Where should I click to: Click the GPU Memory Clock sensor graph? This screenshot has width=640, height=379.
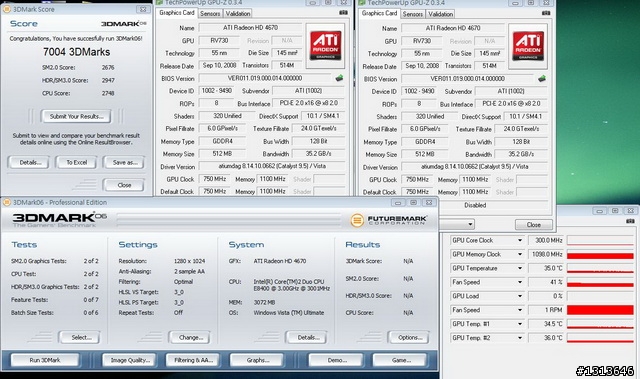click(600, 254)
